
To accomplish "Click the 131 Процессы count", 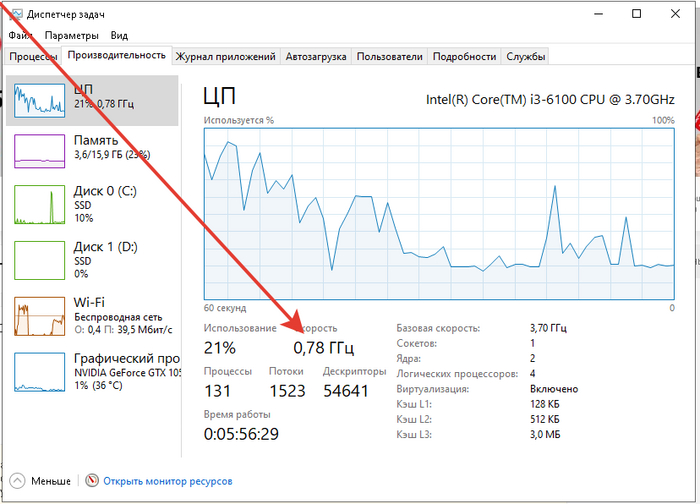I will (217, 391).
